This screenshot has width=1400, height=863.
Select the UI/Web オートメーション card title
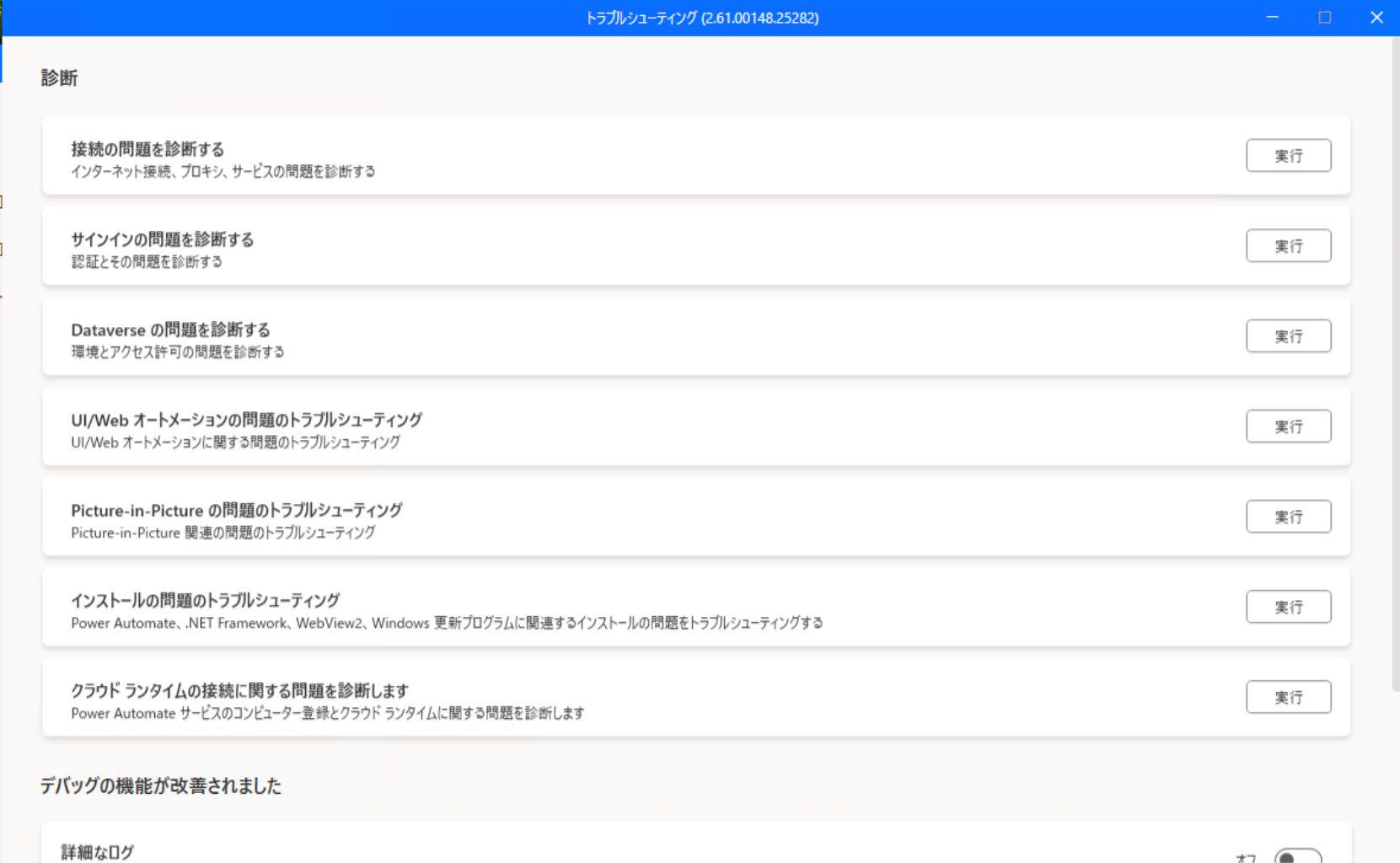pyautogui.click(x=246, y=420)
